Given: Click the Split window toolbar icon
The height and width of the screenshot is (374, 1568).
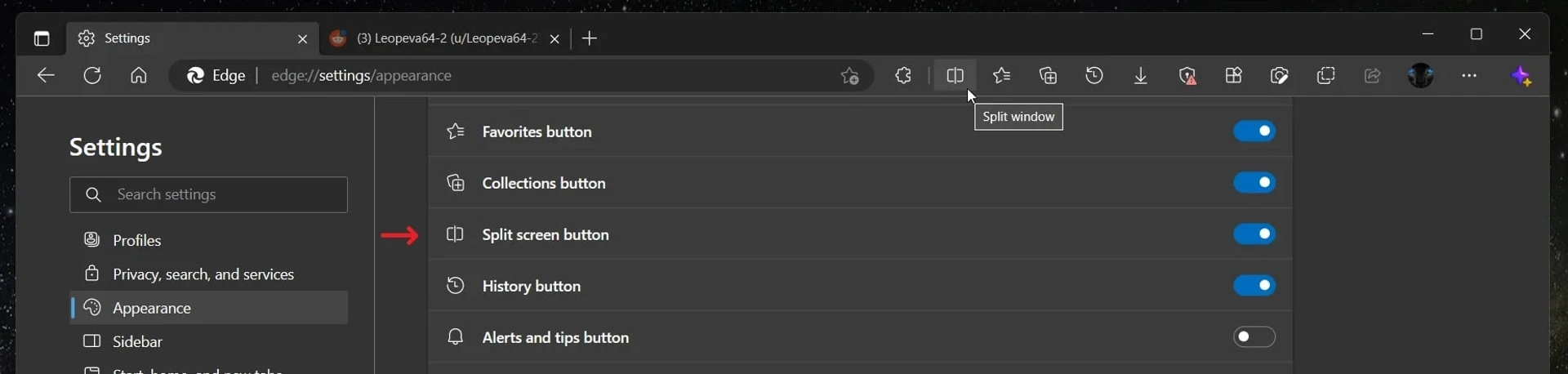Looking at the screenshot, I should pyautogui.click(x=955, y=76).
